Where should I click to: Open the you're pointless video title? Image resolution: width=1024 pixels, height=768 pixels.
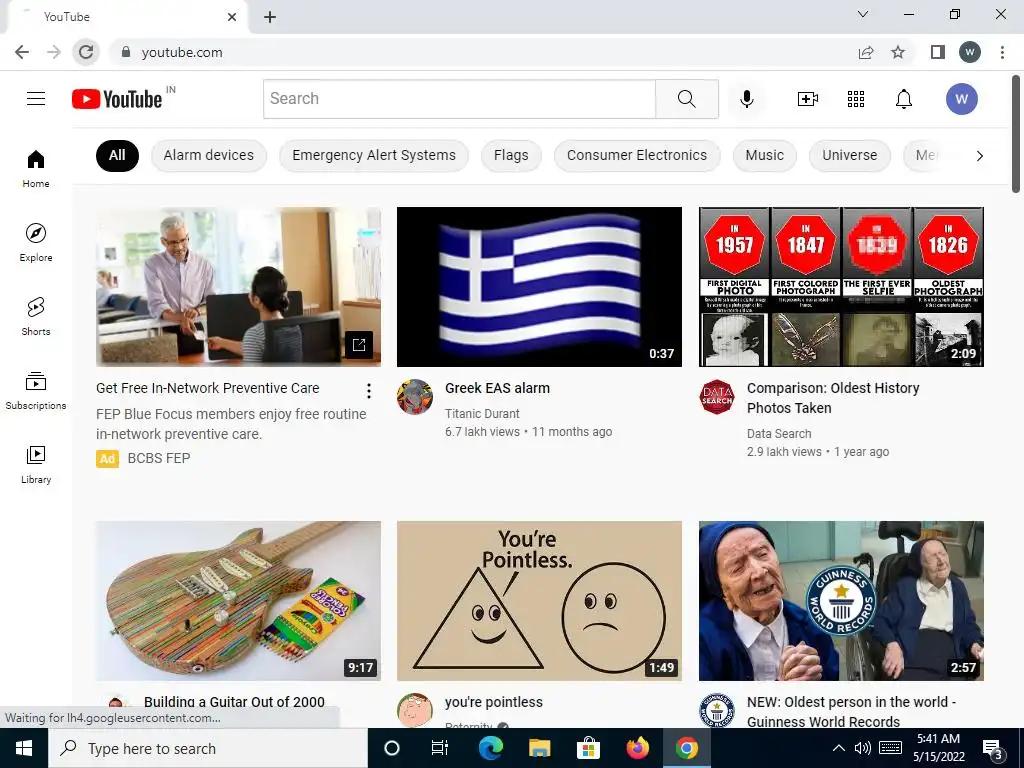tap(494, 702)
